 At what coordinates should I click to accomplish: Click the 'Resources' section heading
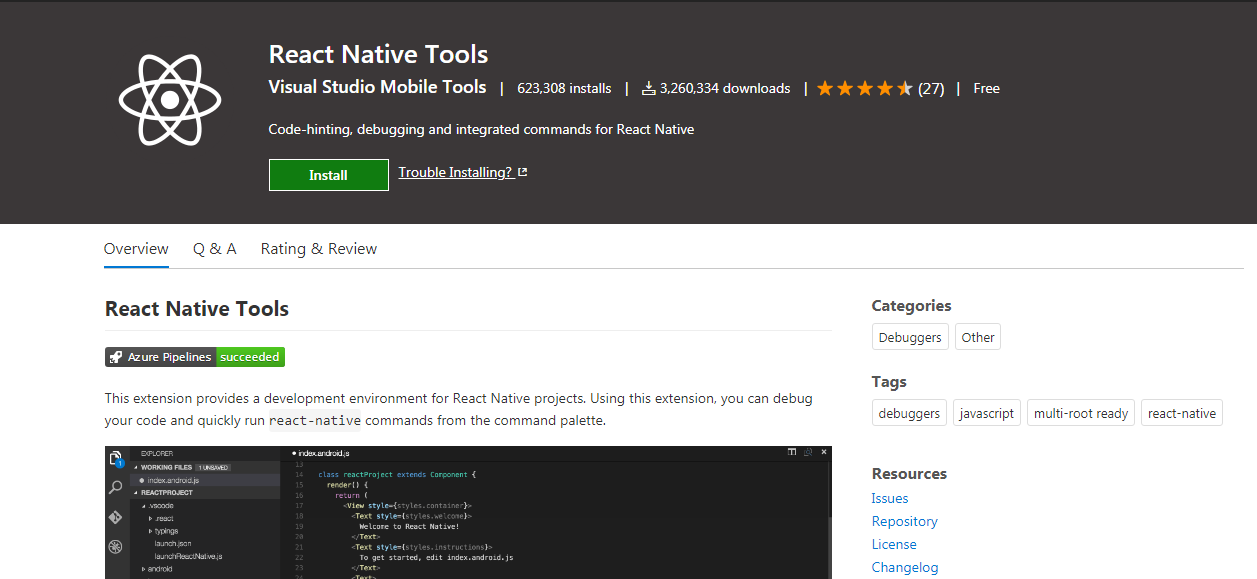(x=909, y=474)
